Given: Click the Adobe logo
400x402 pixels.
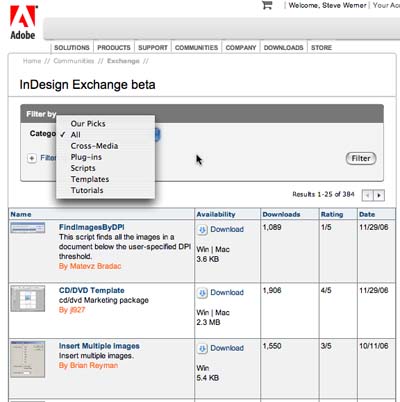Looking at the screenshot, I should (23, 23).
